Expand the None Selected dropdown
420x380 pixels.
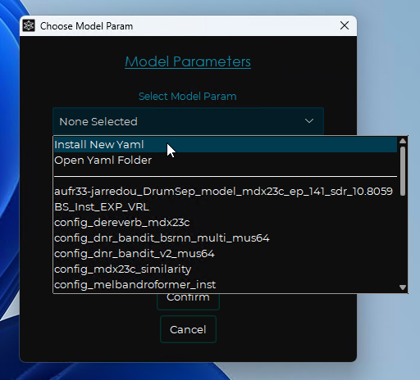(188, 121)
